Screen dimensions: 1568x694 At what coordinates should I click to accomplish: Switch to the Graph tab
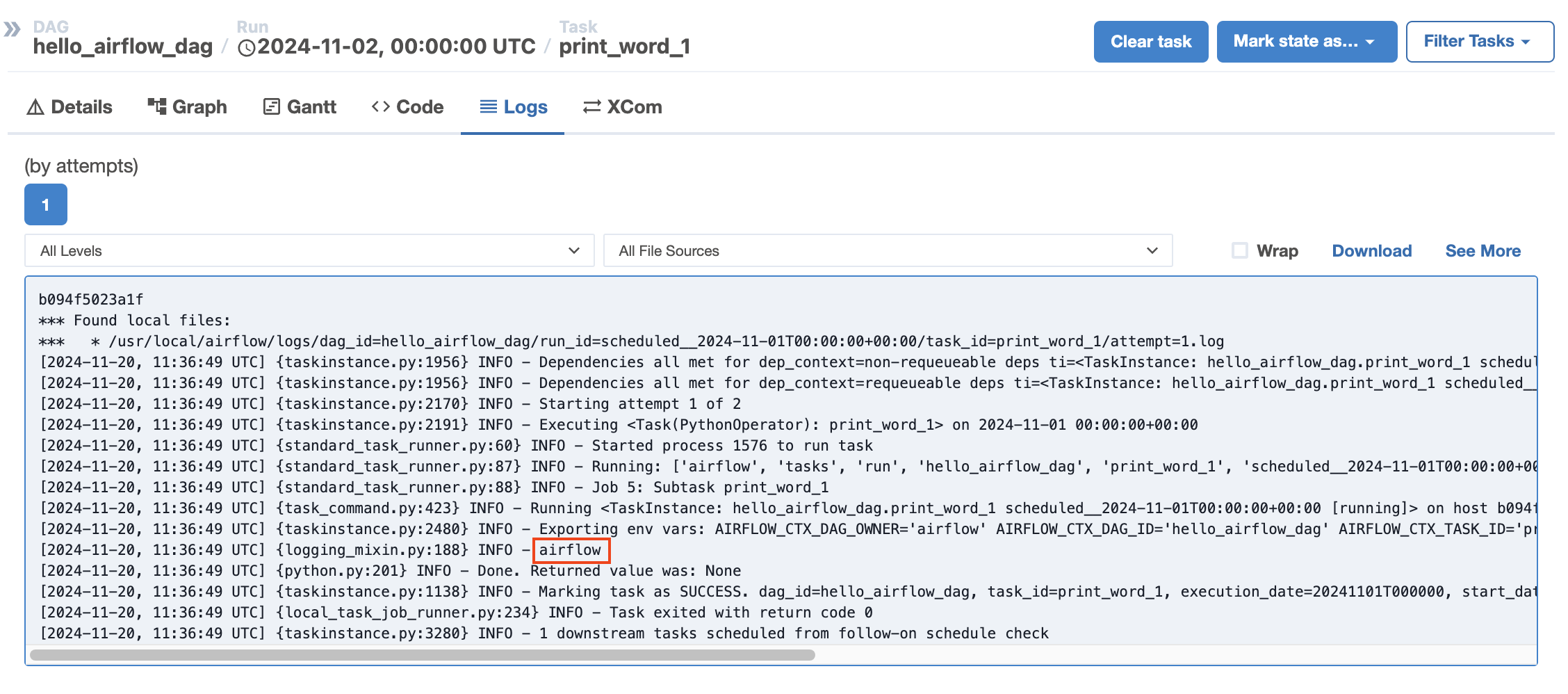coord(188,107)
